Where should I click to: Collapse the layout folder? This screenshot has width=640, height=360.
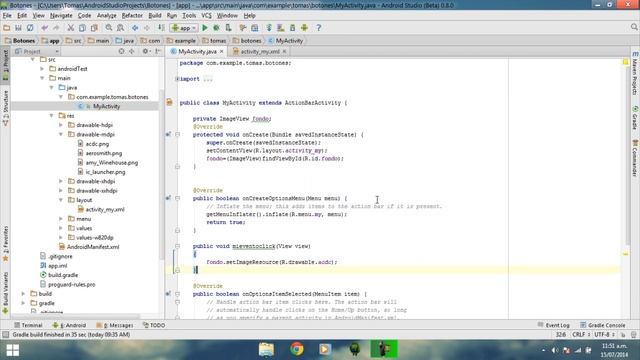click(61, 200)
